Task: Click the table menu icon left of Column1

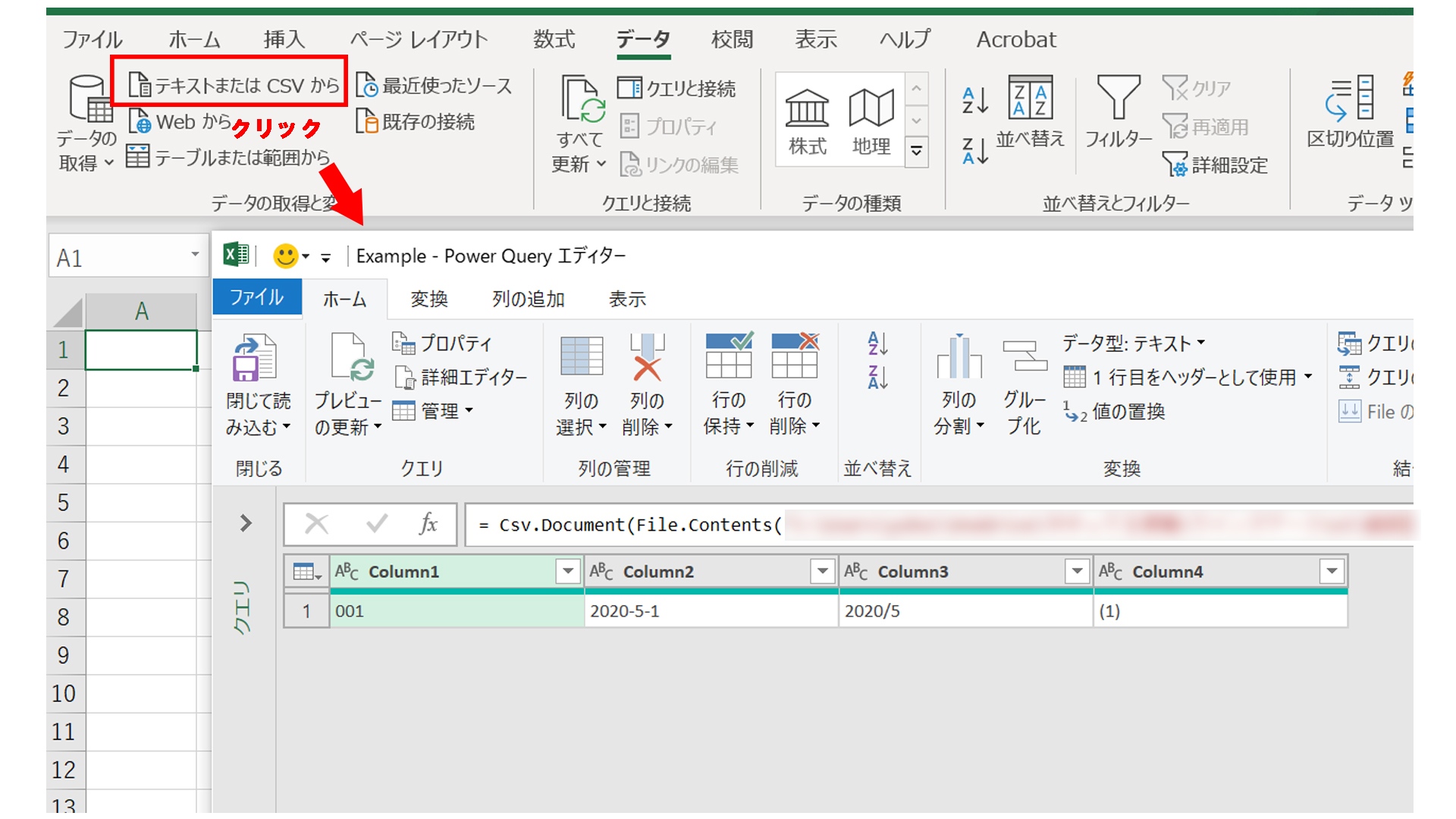Action: click(307, 572)
